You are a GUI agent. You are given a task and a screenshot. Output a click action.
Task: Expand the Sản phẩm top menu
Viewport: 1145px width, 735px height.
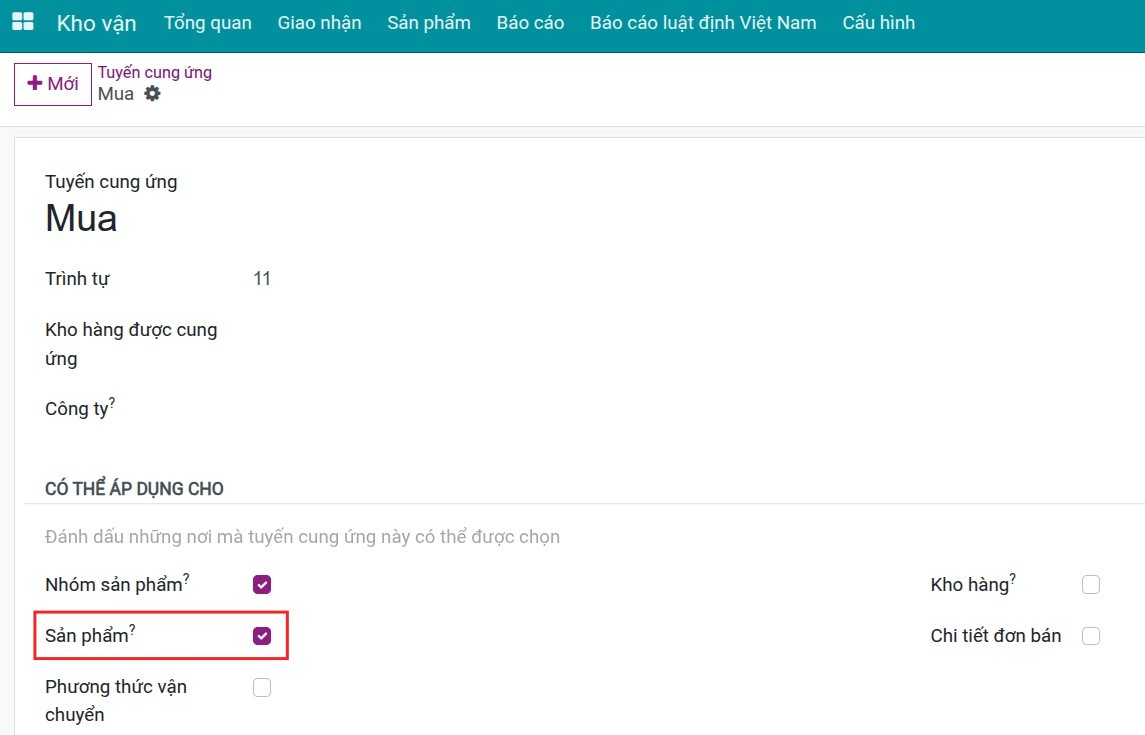429,22
